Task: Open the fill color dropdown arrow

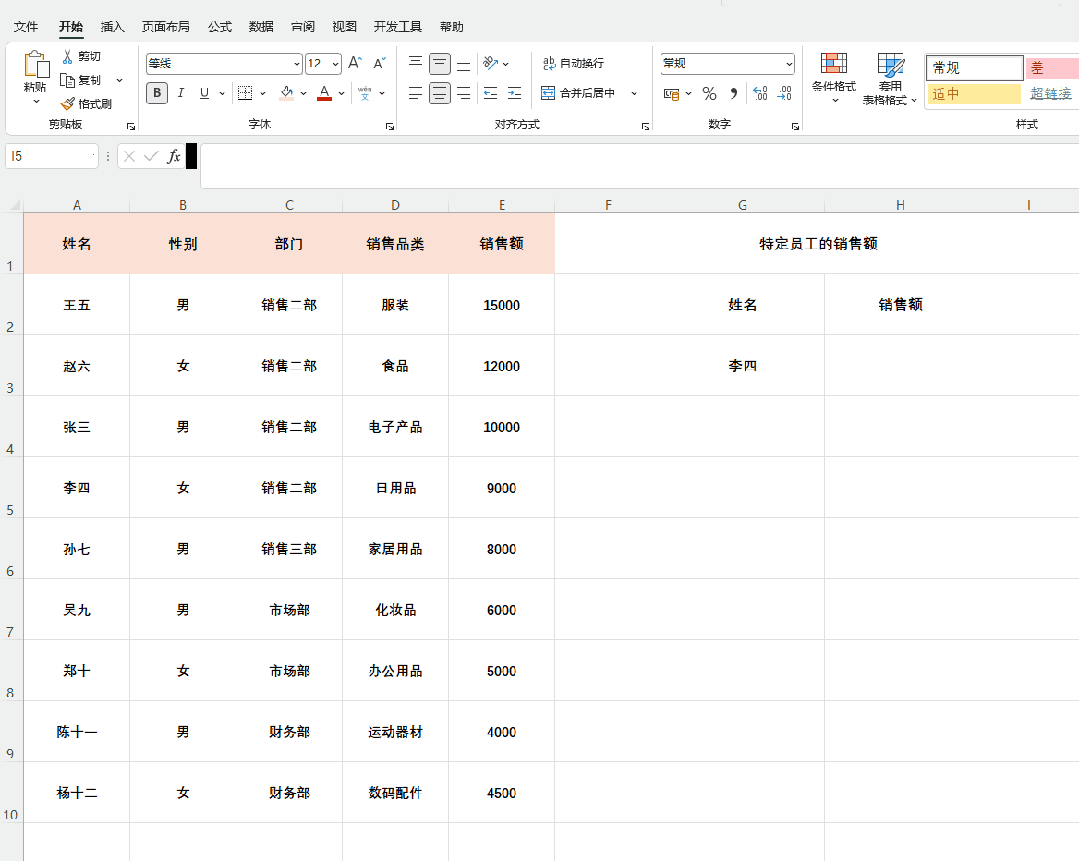Action: (303, 93)
